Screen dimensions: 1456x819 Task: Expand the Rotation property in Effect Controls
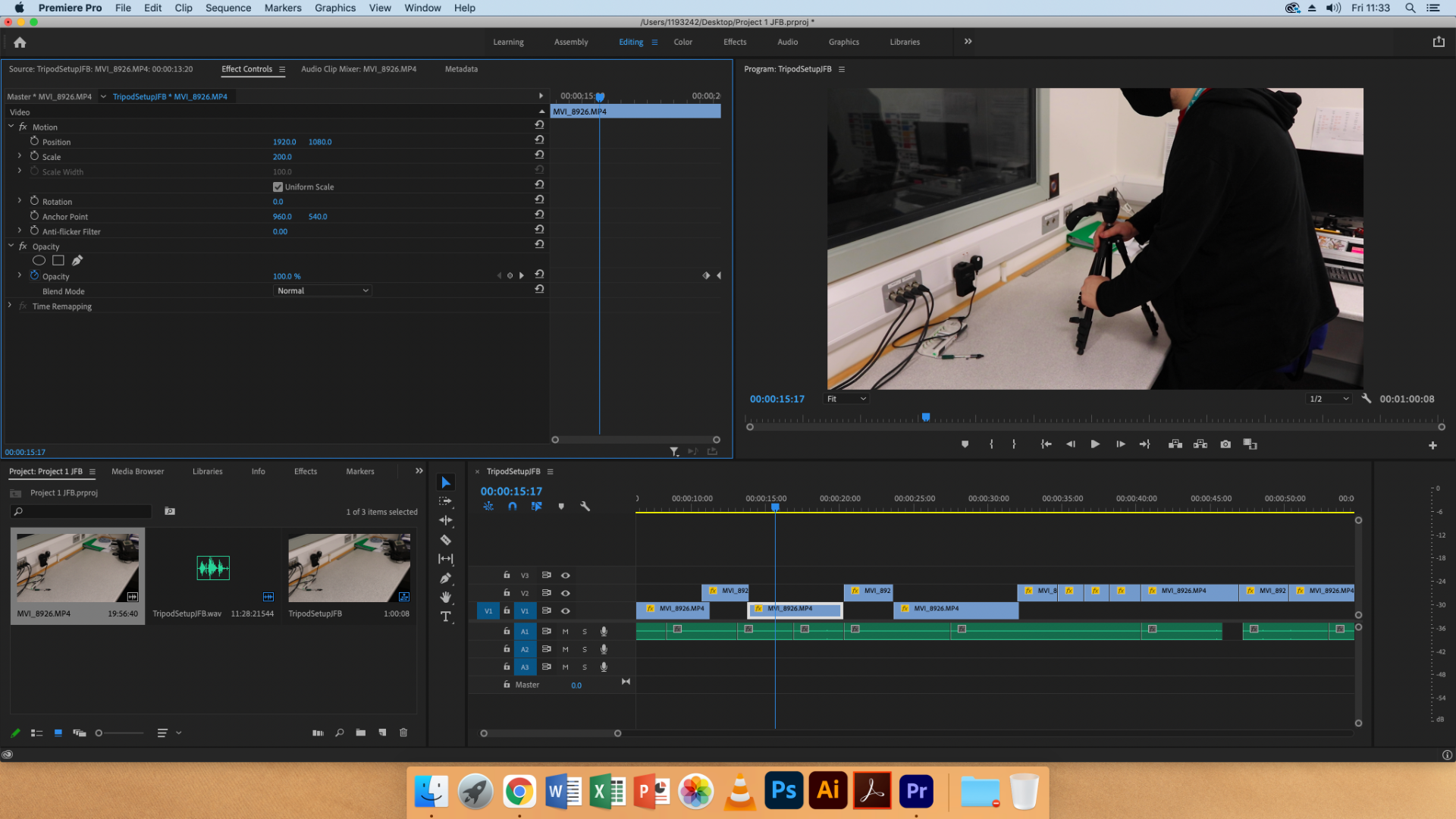pyautogui.click(x=19, y=201)
